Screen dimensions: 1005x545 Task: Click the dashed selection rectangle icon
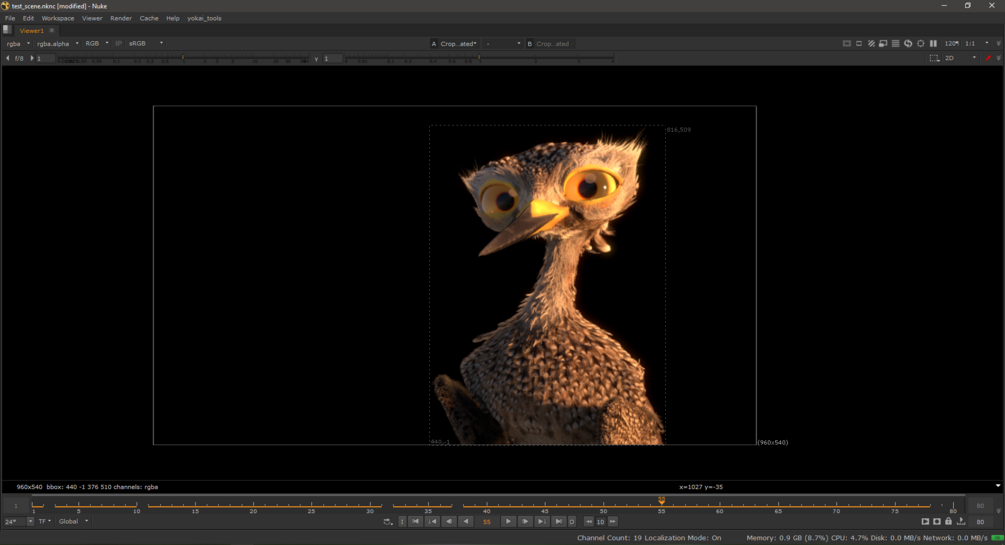coord(934,58)
